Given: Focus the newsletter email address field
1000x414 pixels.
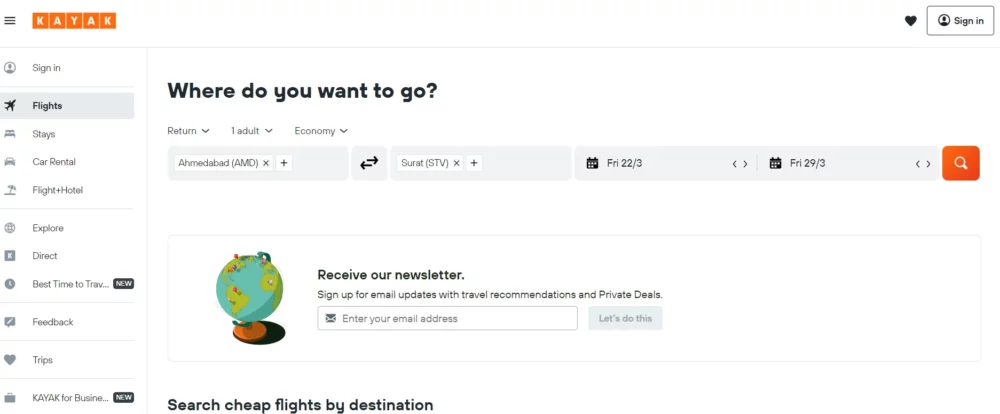Looking at the screenshot, I should click(448, 318).
